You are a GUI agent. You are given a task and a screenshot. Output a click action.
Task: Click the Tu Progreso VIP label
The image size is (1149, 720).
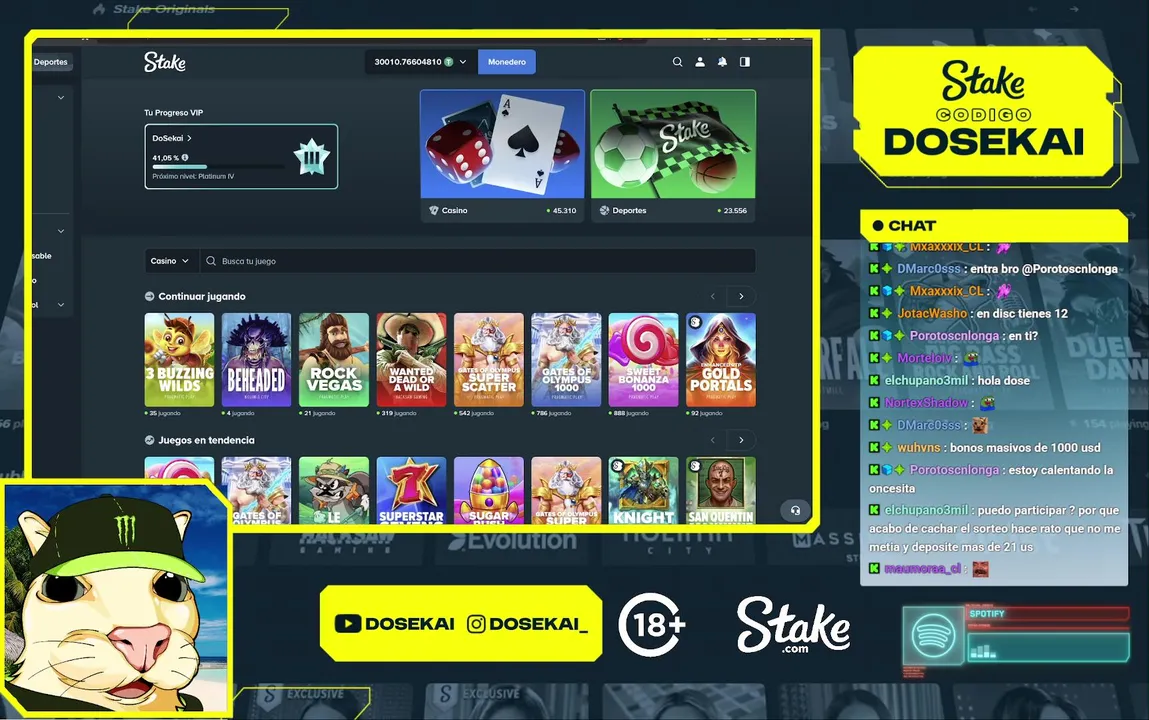174,113
